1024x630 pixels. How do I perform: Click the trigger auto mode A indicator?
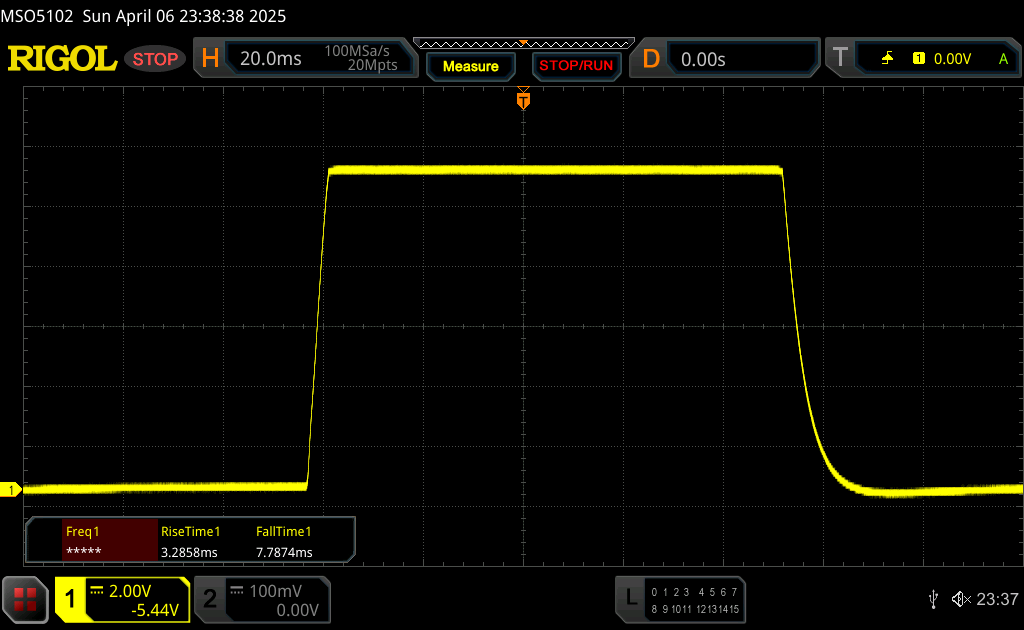pyautogui.click(x=1004, y=59)
